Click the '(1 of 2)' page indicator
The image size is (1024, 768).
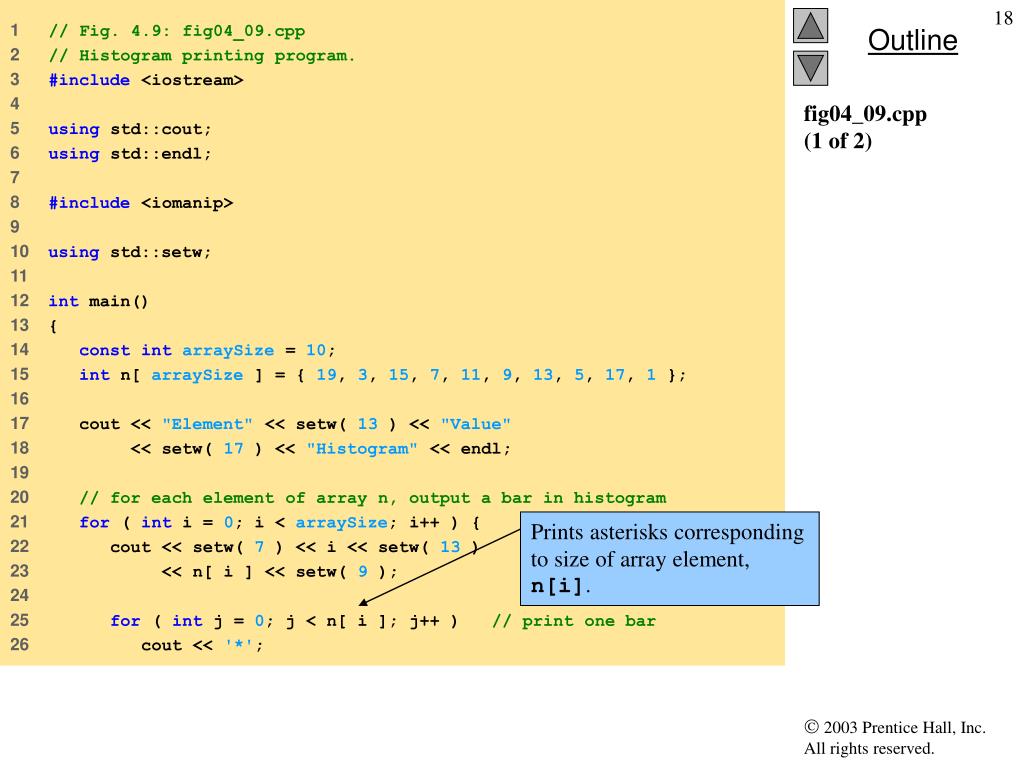(x=837, y=141)
